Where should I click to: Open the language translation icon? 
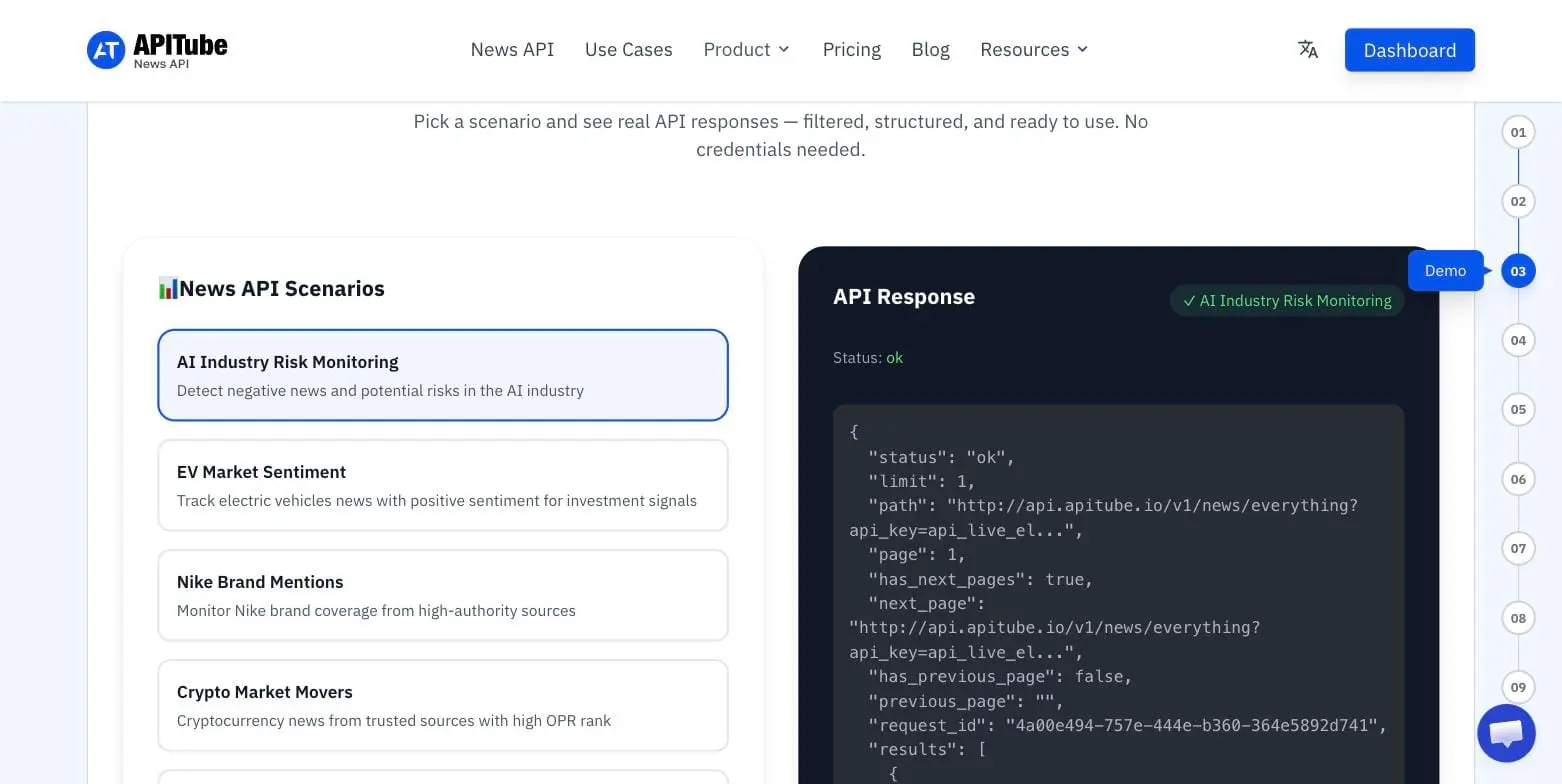(1308, 50)
